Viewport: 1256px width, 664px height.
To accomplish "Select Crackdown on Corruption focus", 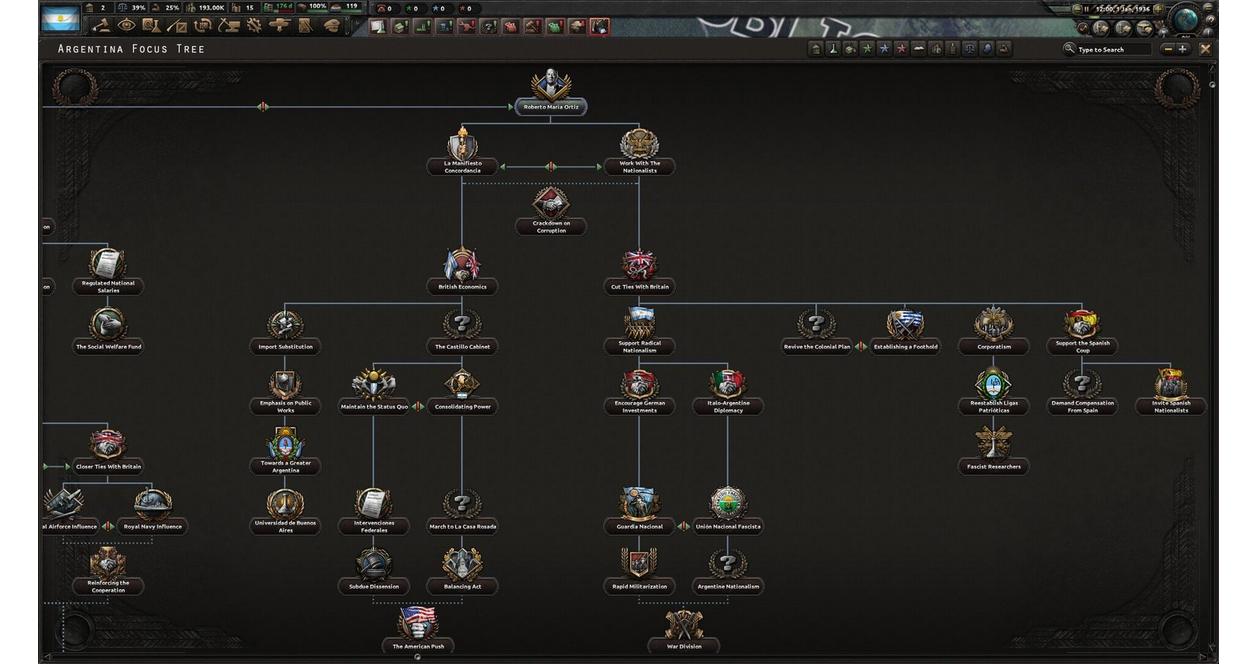I will (551, 213).
